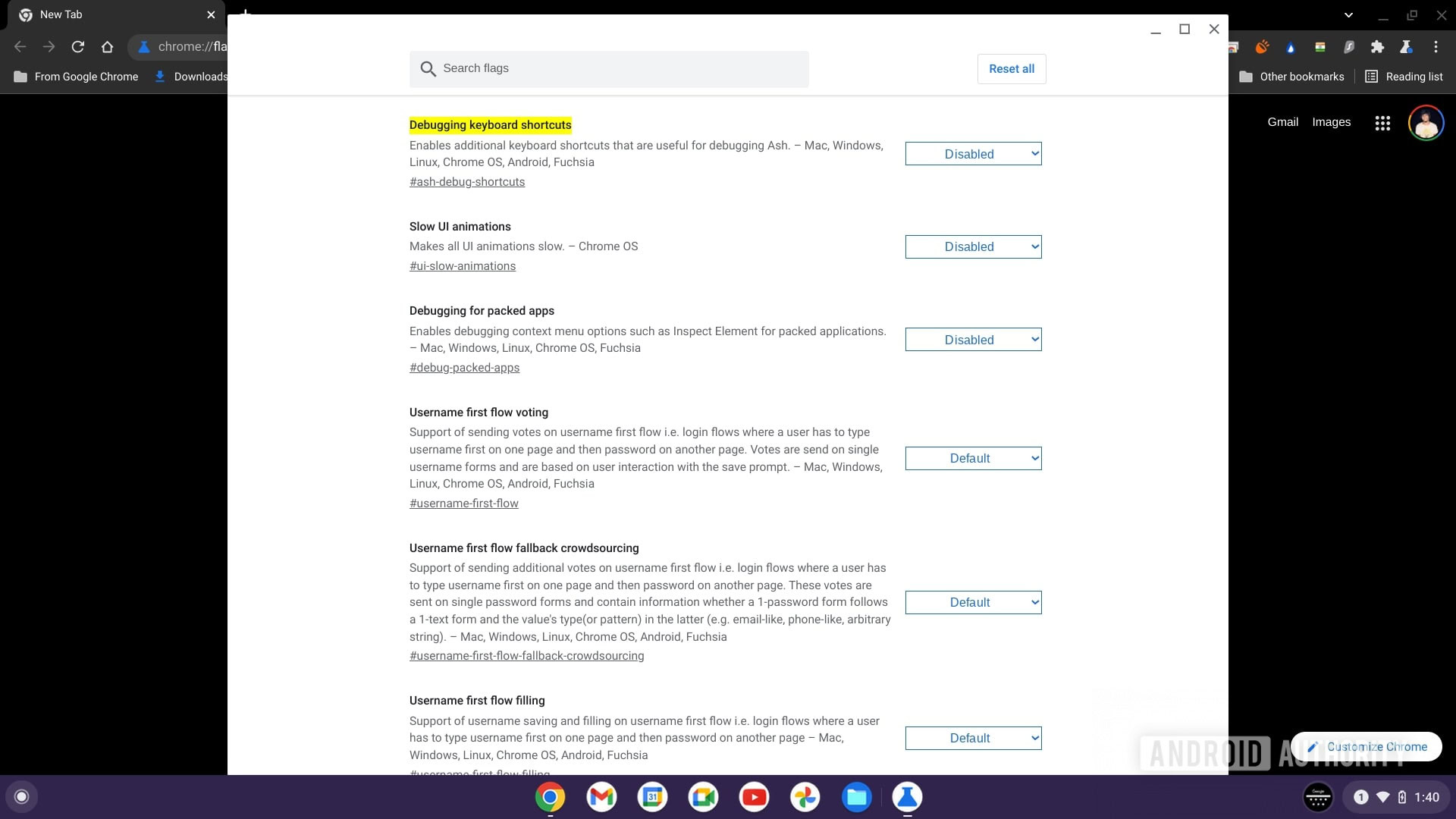Screen dimensions: 1456x819
Task: Change Username first flow voting setting
Action: [x=973, y=458]
